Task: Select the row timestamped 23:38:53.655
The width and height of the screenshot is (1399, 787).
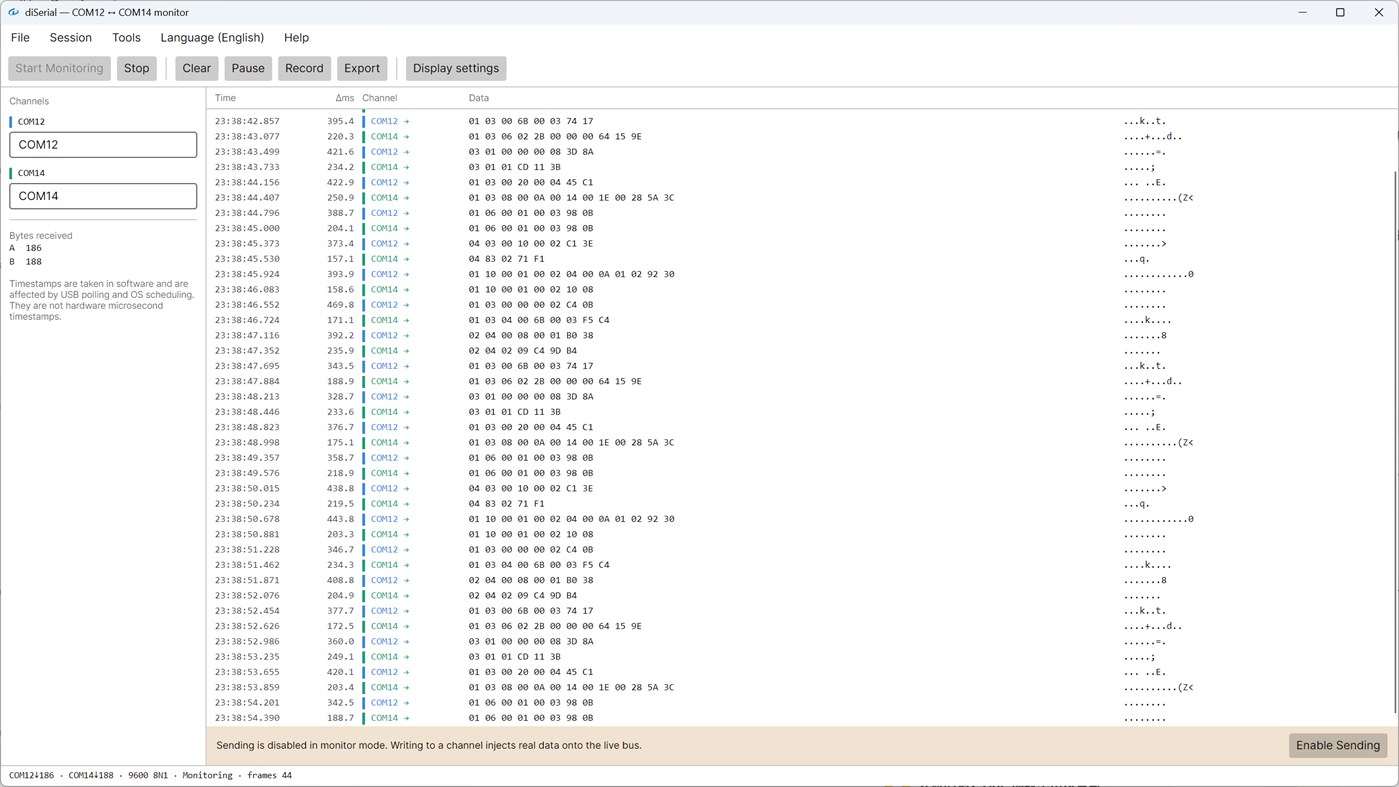Action: tap(800, 672)
